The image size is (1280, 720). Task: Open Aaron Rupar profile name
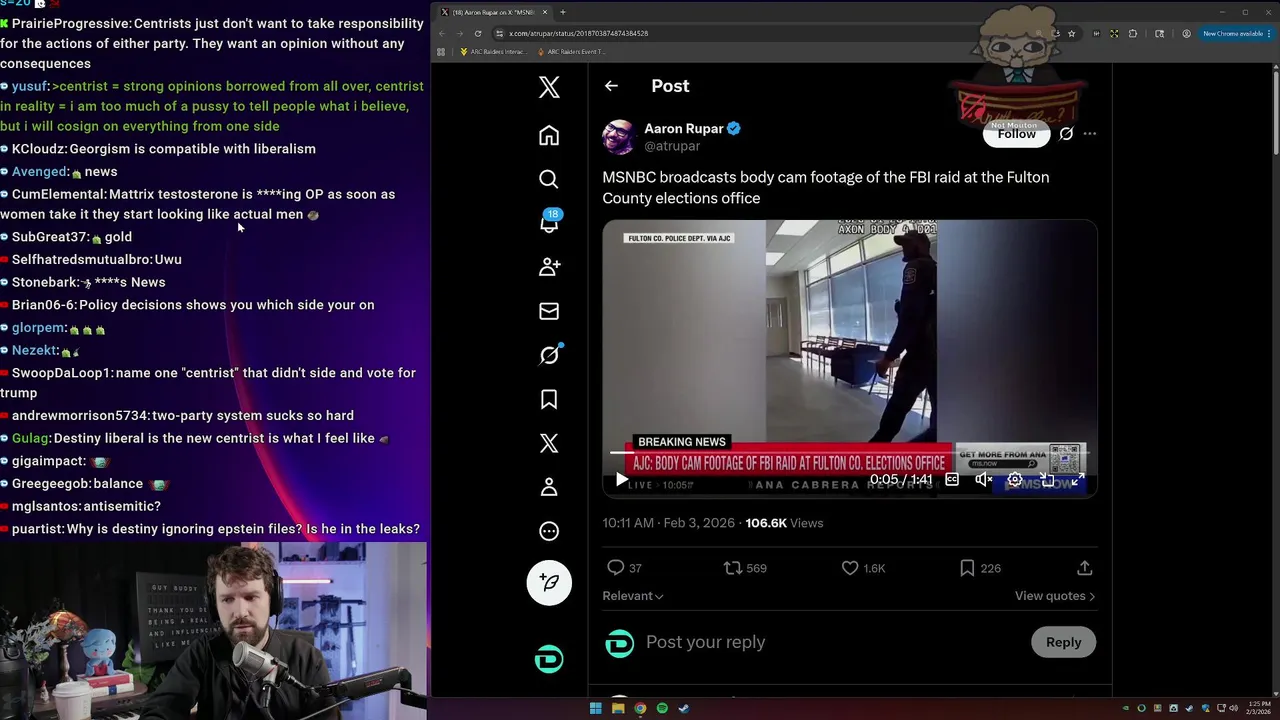(x=683, y=129)
